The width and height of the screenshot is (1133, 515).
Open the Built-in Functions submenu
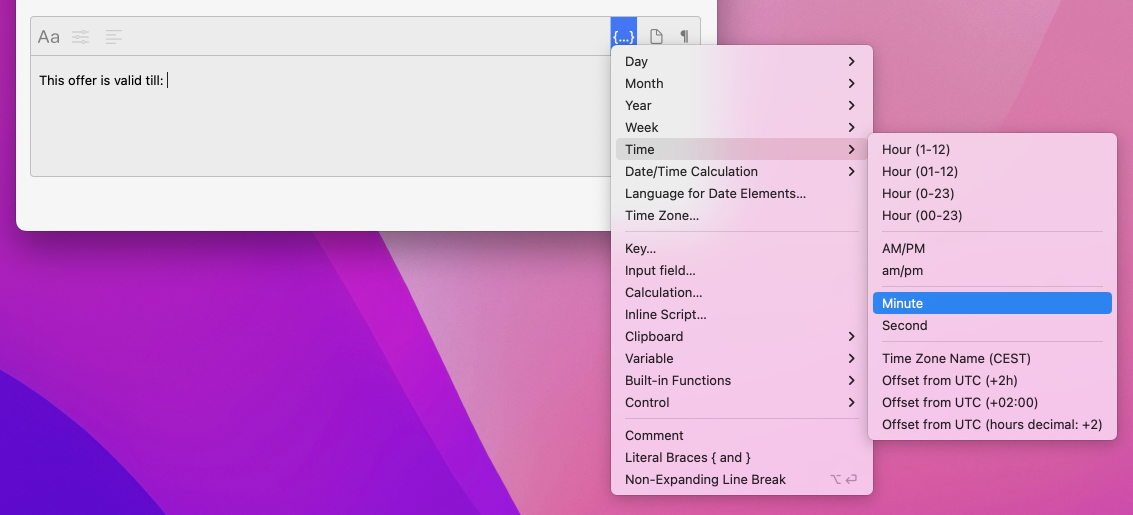[740, 381]
